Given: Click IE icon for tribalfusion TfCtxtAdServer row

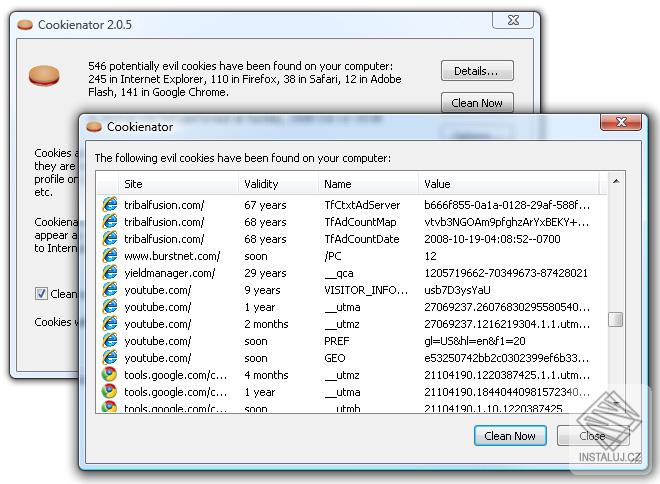Looking at the screenshot, I should pos(110,205).
